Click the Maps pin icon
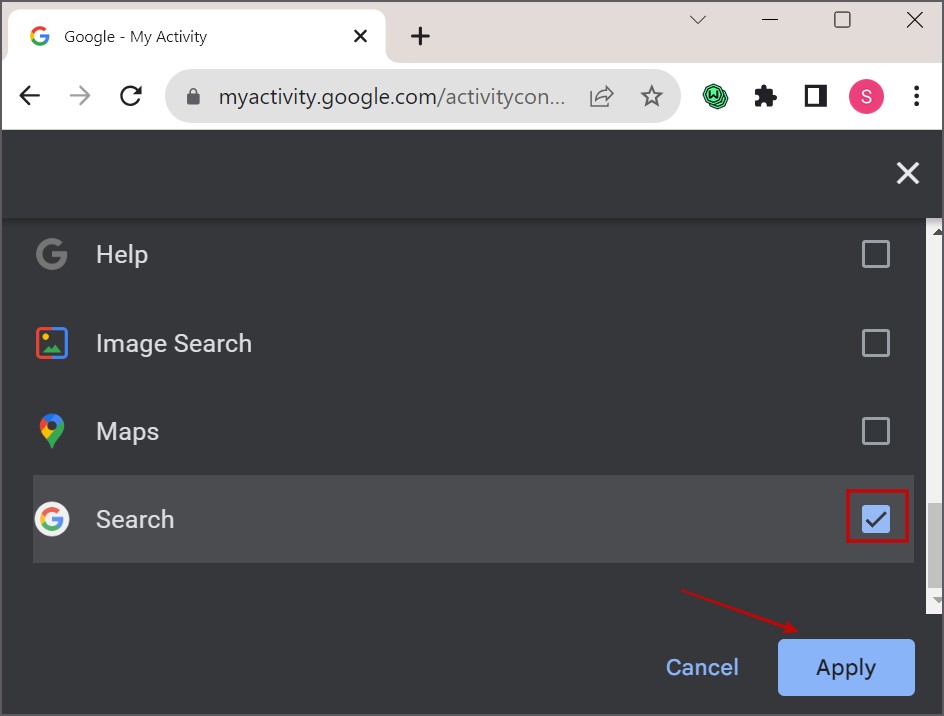 click(x=52, y=431)
